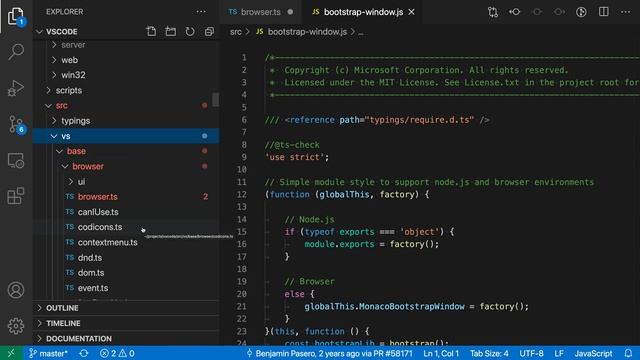Open notifications bell in status bar
Viewport: 640px width, 360px height.
[x=628, y=353]
